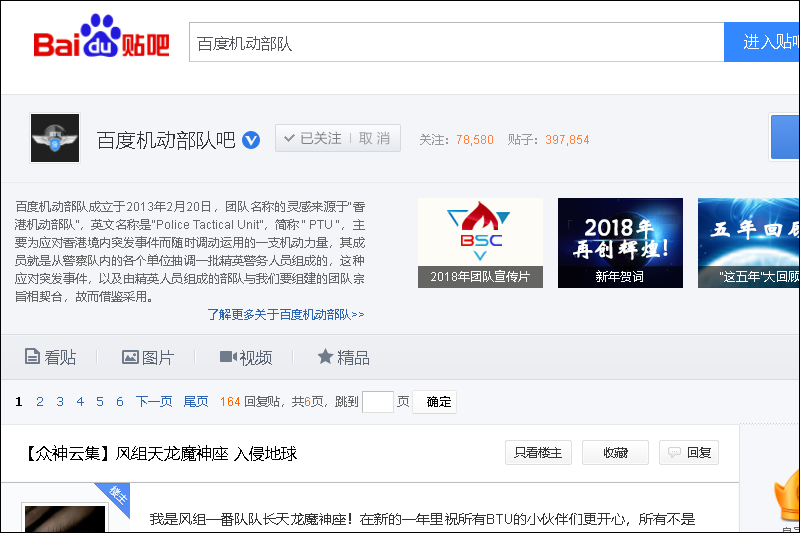Open the 百度机动部队吧 forum avatar image
Image resolution: width=800 pixels, height=533 pixels.
click(55, 138)
